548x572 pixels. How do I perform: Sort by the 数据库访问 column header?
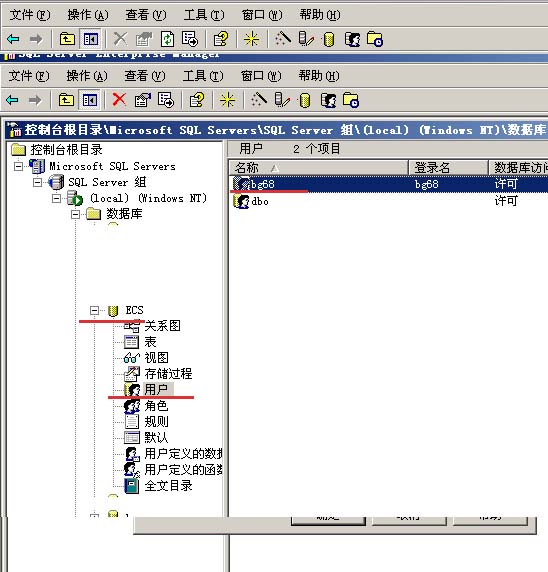(x=518, y=168)
